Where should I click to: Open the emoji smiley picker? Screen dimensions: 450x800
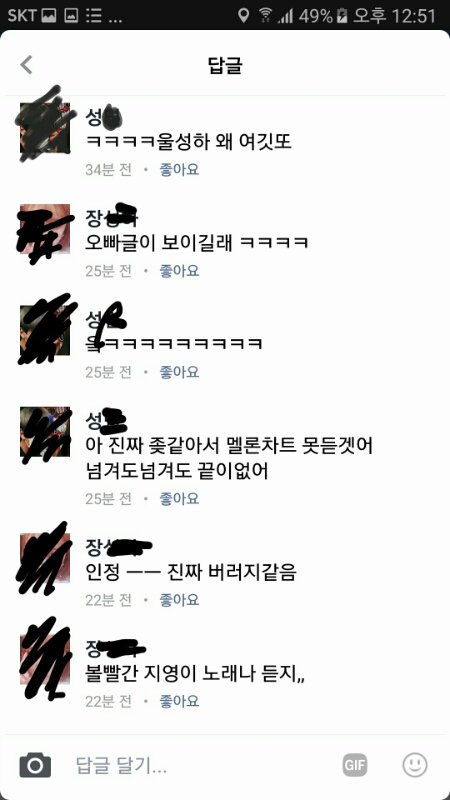click(415, 765)
